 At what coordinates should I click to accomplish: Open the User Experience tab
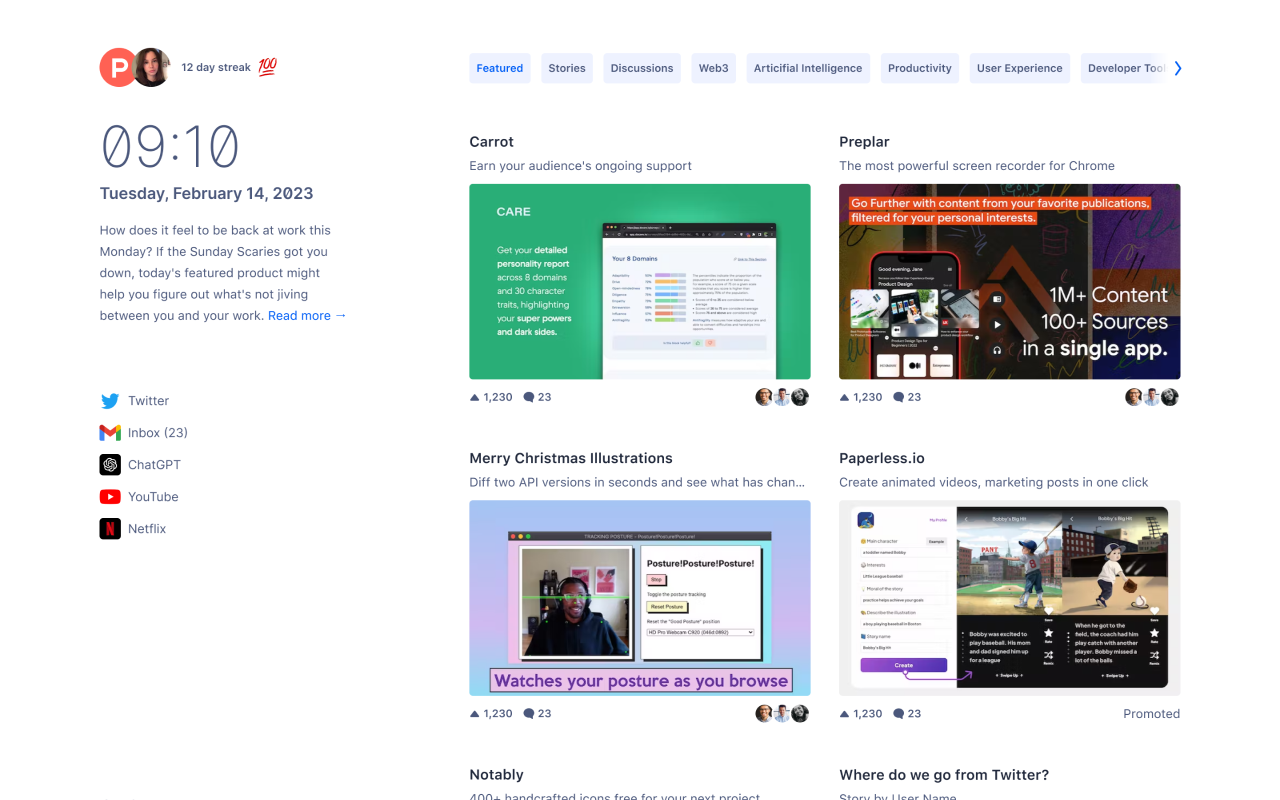tap(1020, 68)
